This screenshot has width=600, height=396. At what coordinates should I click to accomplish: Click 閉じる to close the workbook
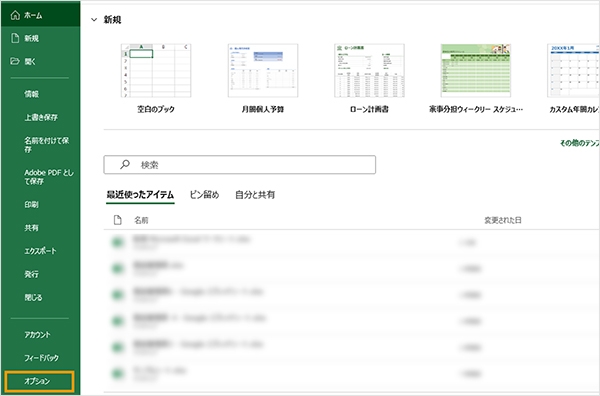point(33,297)
